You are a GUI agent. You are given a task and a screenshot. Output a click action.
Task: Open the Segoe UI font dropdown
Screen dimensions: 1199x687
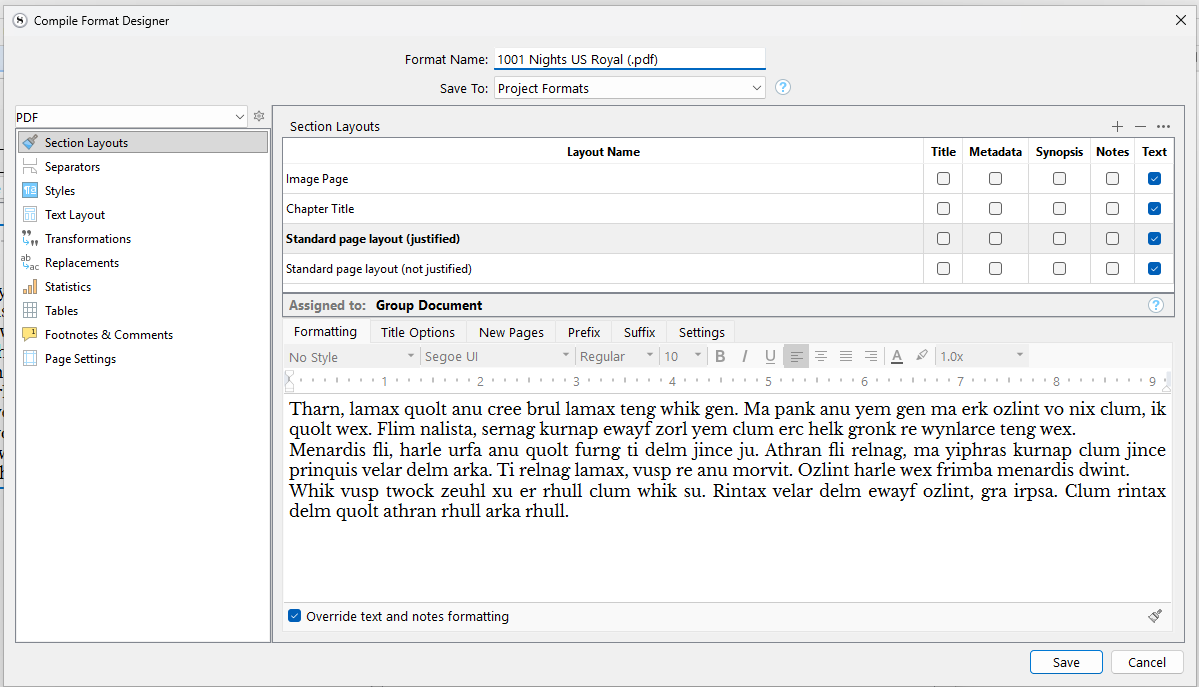[x=496, y=356]
